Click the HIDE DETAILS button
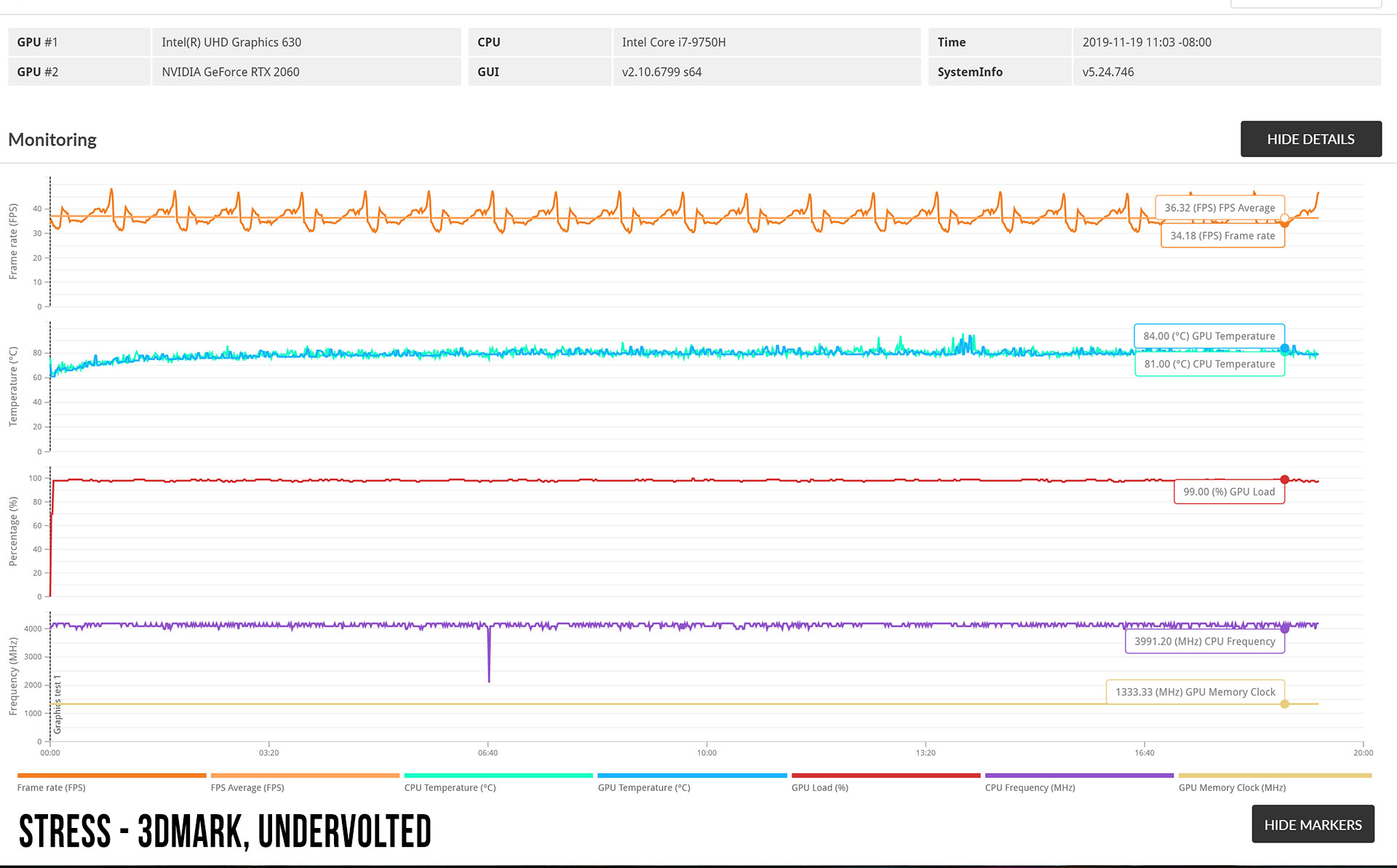Image resolution: width=1397 pixels, height=868 pixels. pyautogui.click(x=1310, y=139)
